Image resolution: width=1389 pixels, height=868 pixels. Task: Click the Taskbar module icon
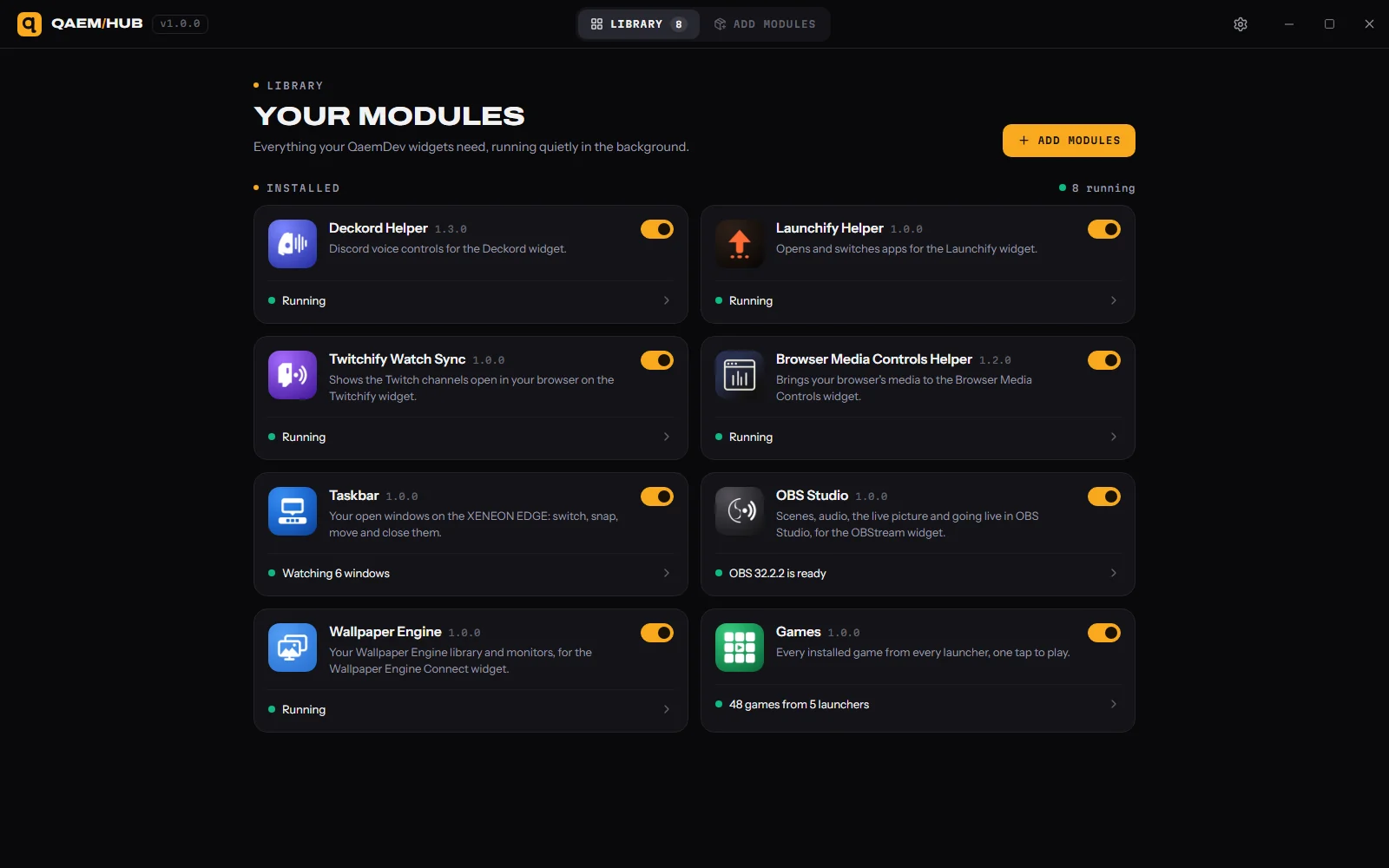(x=293, y=511)
